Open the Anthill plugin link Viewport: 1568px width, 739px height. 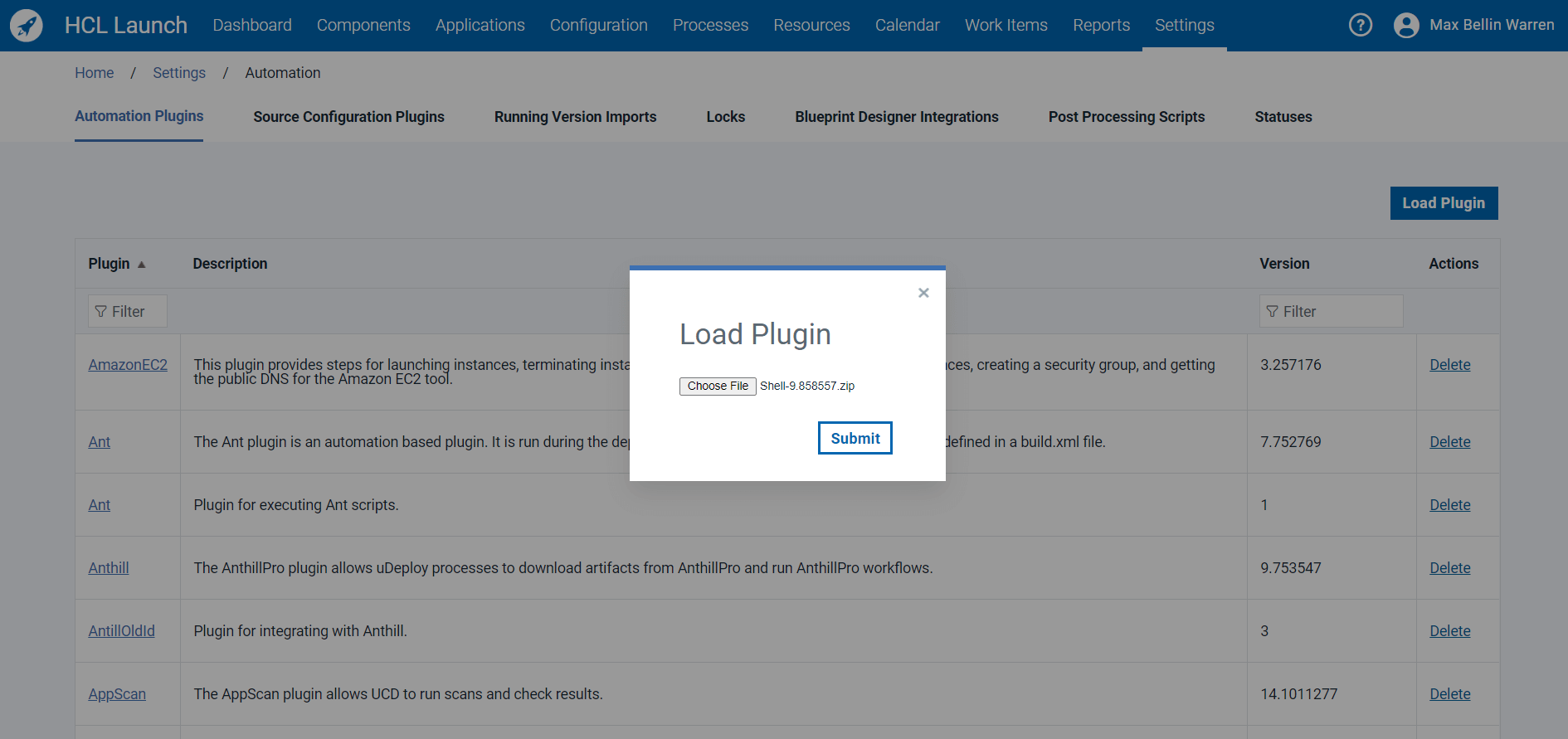pyautogui.click(x=109, y=568)
